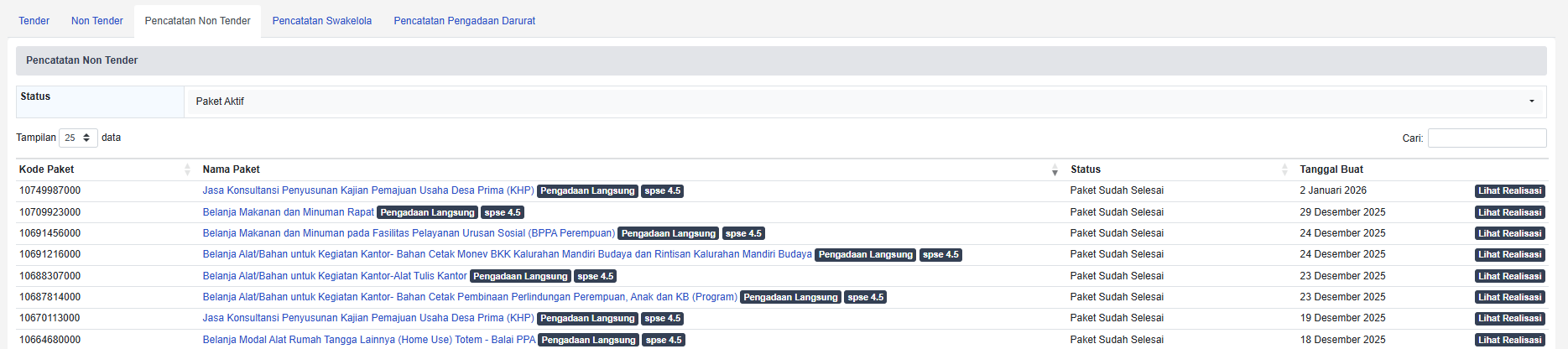1568x349 pixels.
Task: Sort by Status column header
Action: point(1179,169)
